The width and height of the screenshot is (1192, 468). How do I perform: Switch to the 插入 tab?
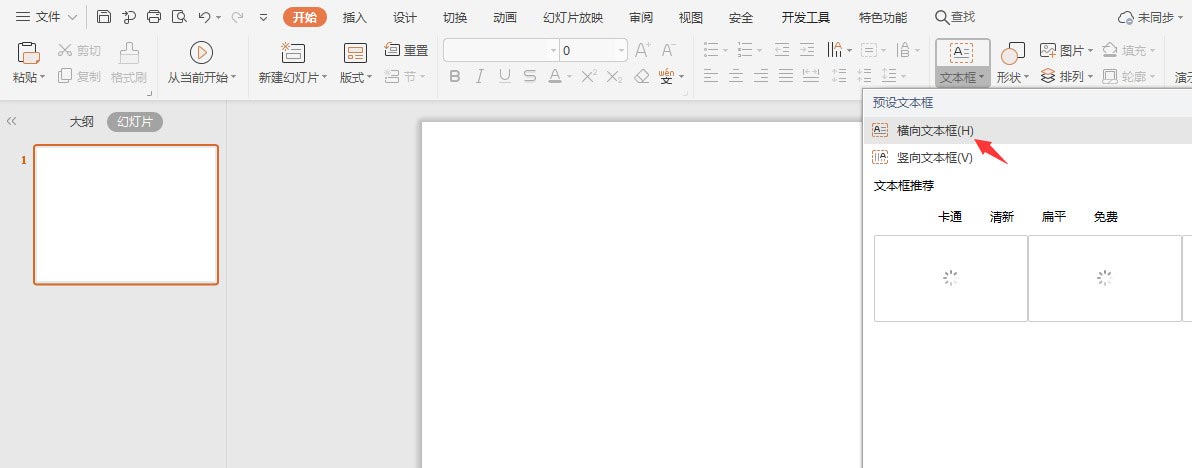355,17
